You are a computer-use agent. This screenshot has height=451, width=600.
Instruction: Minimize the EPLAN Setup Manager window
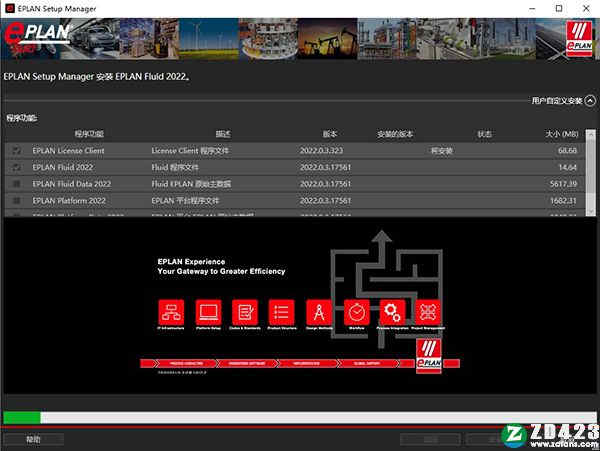pos(532,8)
